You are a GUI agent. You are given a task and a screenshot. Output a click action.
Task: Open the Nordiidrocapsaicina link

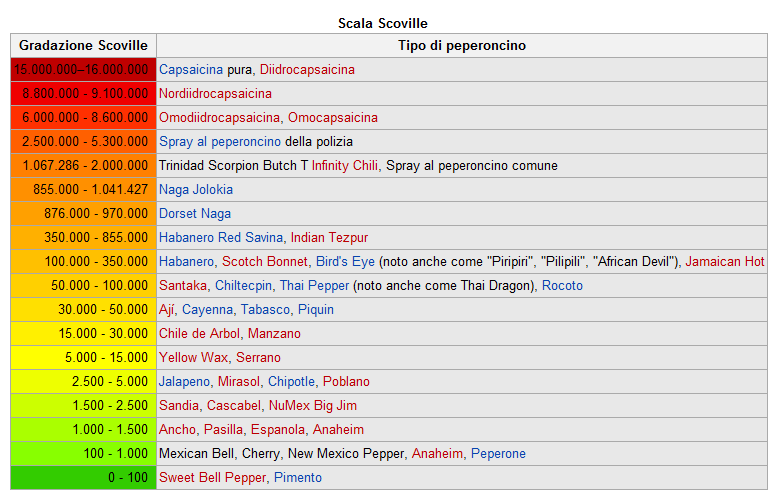pos(215,94)
